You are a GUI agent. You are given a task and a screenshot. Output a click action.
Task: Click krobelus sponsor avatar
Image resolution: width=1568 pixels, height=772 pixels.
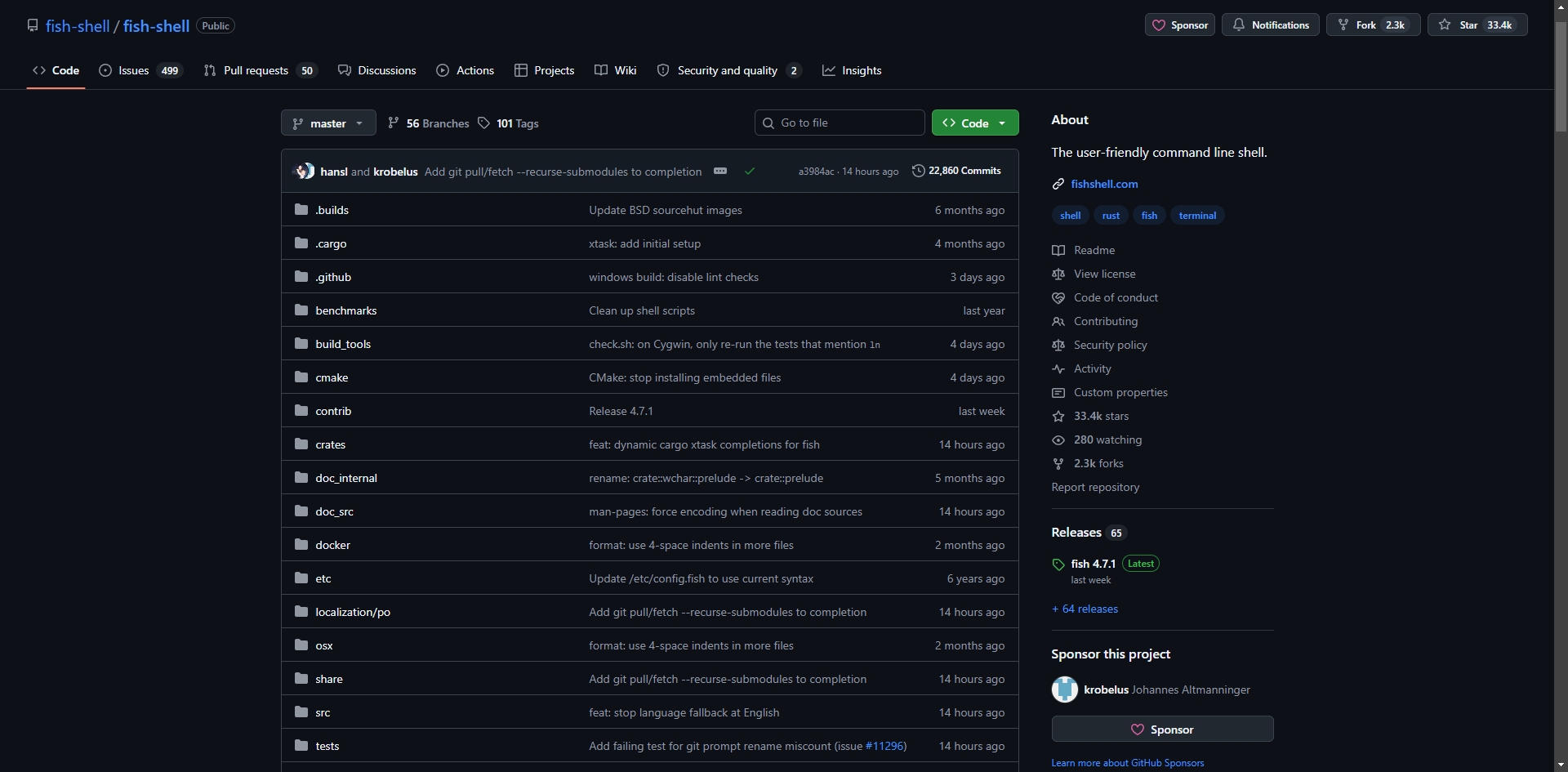(1065, 689)
